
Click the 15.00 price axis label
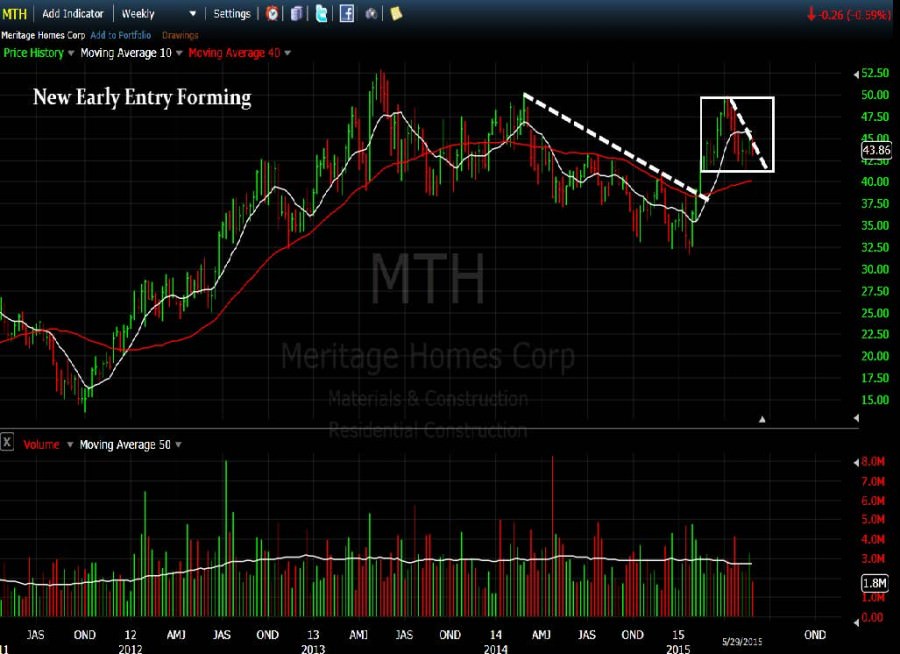tap(875, 400)
